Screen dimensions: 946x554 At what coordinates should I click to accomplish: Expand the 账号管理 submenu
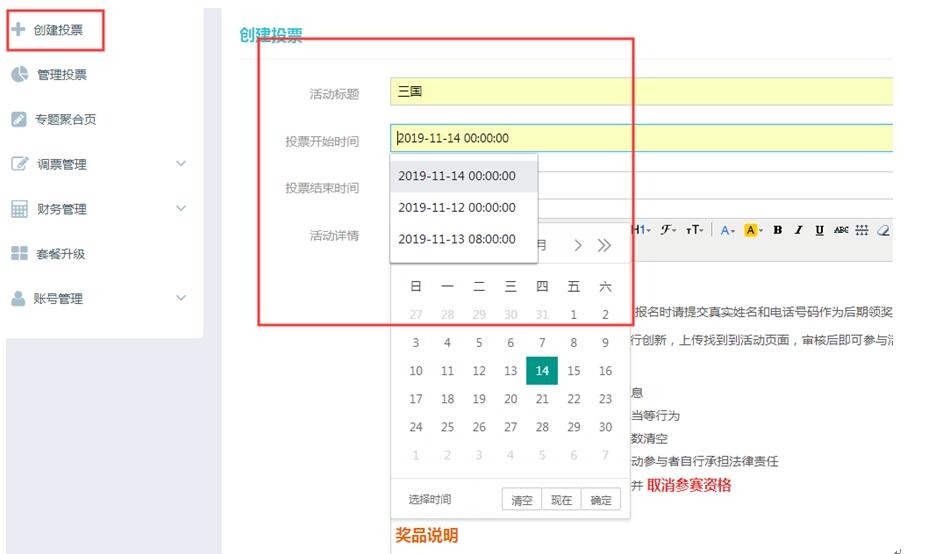[x=181, y=298]
